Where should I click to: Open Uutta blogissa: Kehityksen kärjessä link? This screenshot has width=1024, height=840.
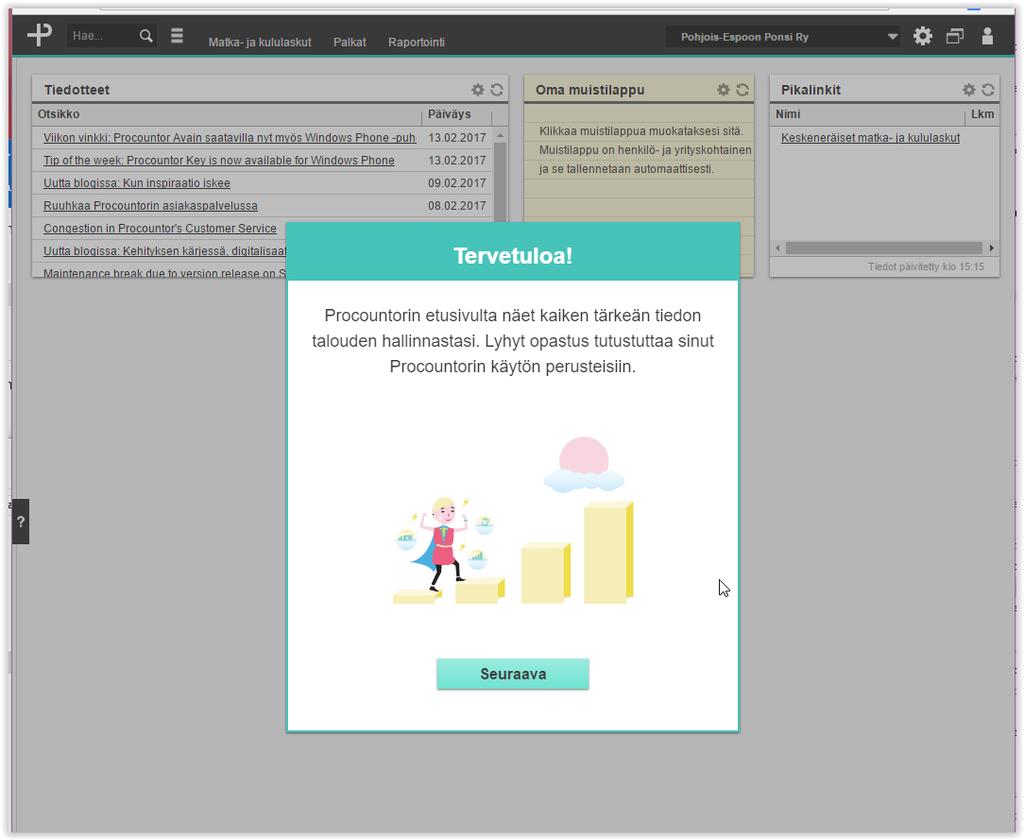point(165,251)
